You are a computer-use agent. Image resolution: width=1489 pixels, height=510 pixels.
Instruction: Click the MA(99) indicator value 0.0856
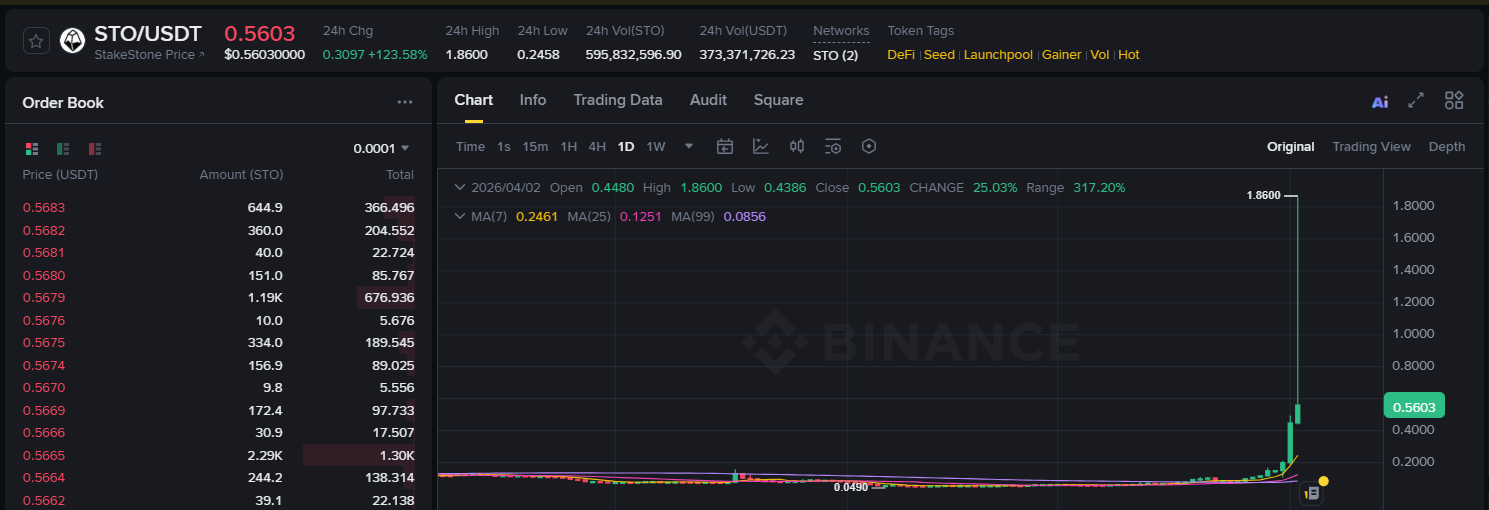click(x=744, y=216)
